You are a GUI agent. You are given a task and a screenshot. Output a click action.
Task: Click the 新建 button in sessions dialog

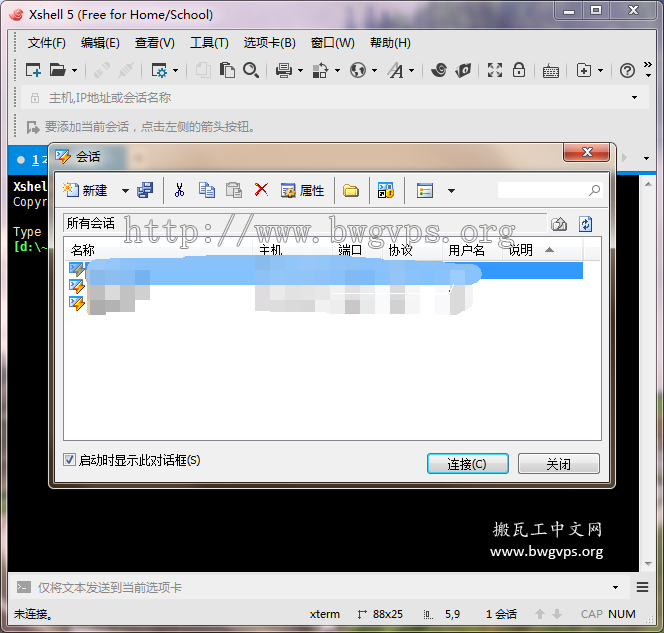(86, 191)
